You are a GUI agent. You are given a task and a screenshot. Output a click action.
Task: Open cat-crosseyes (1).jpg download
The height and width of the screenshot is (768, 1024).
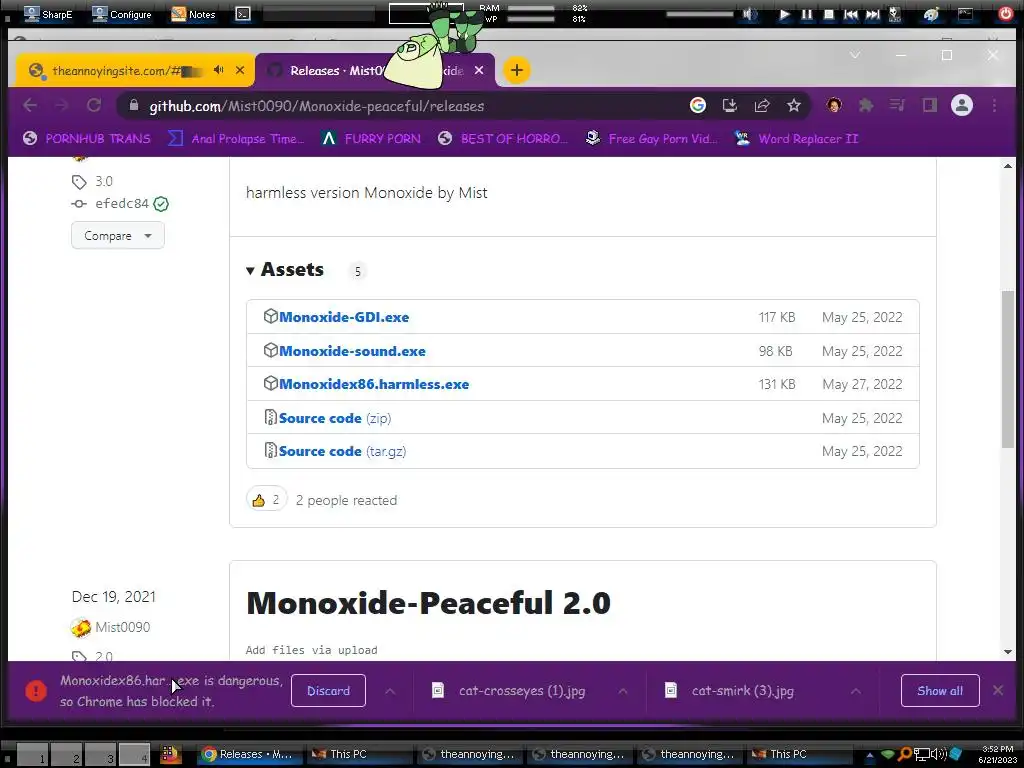(522, 690)
